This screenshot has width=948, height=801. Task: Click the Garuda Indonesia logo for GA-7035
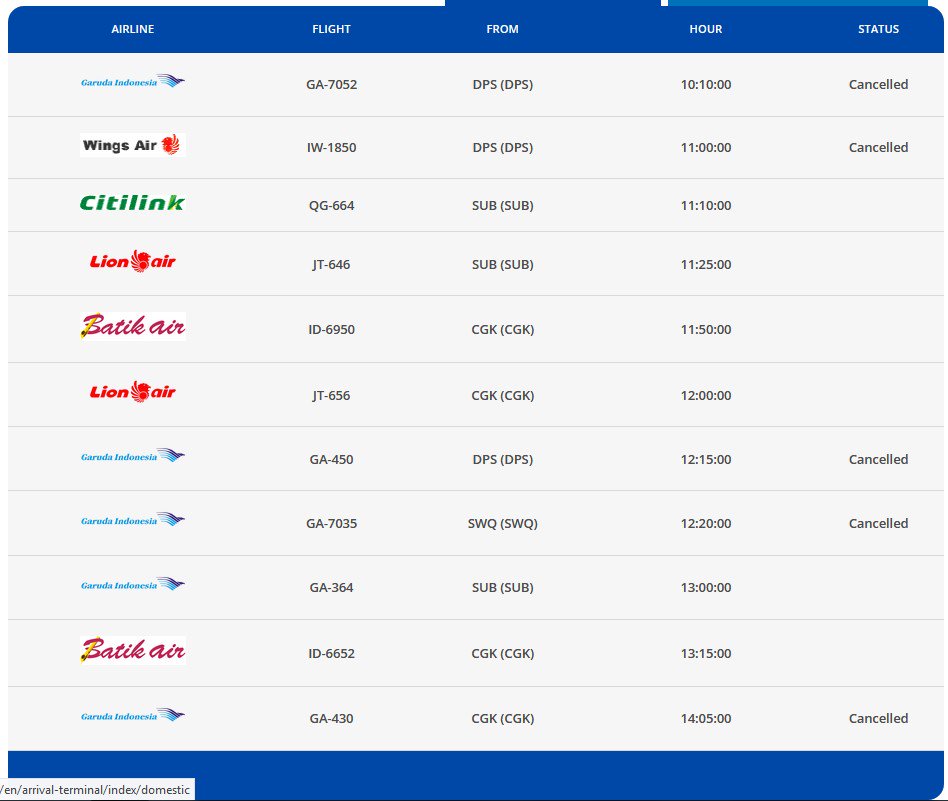click(132, 519)
